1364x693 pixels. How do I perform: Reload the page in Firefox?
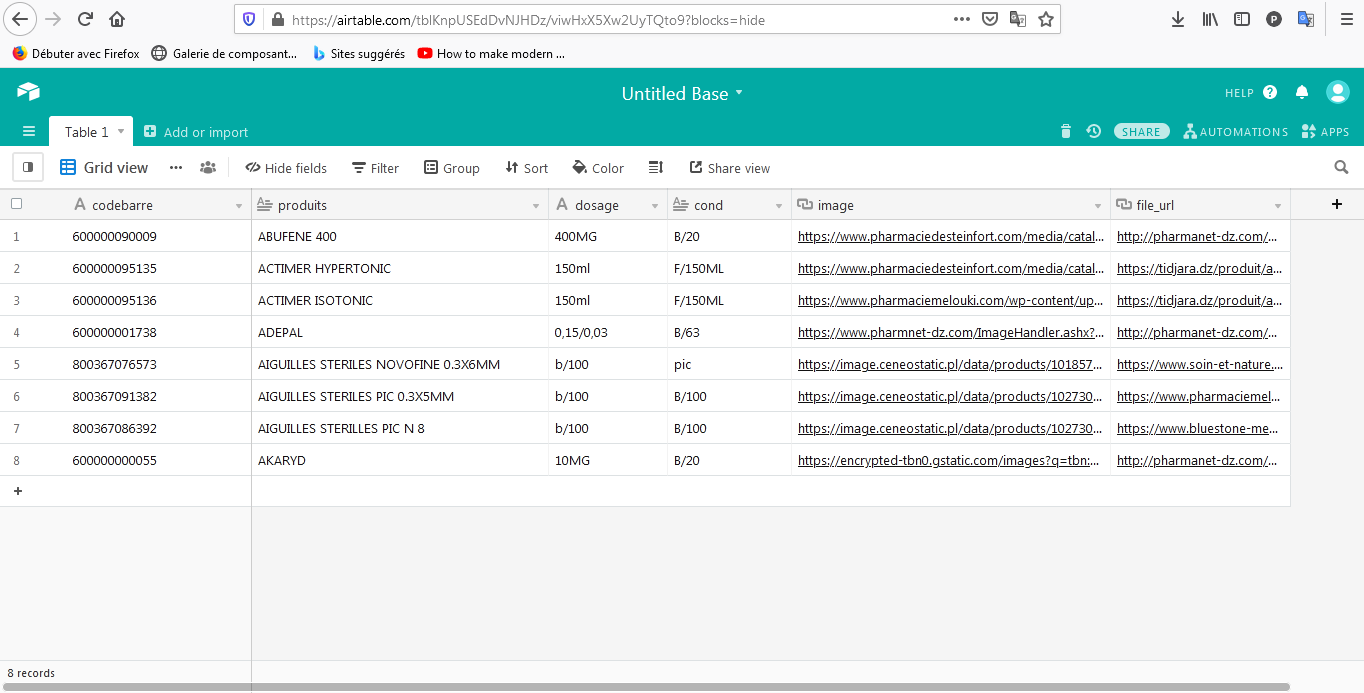(x=85, y=19)
